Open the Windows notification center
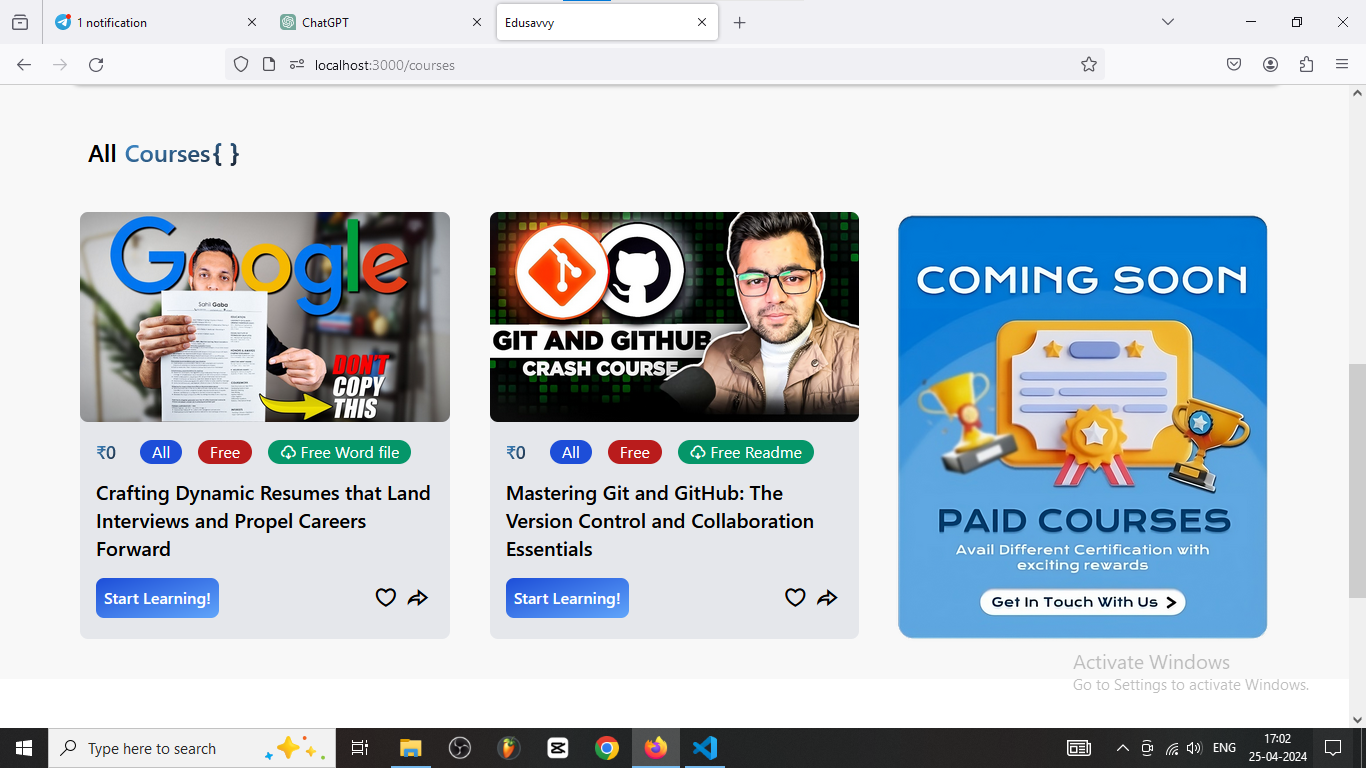The height and width of the screenshot is (768, 1366). [x=1332, y=748]
